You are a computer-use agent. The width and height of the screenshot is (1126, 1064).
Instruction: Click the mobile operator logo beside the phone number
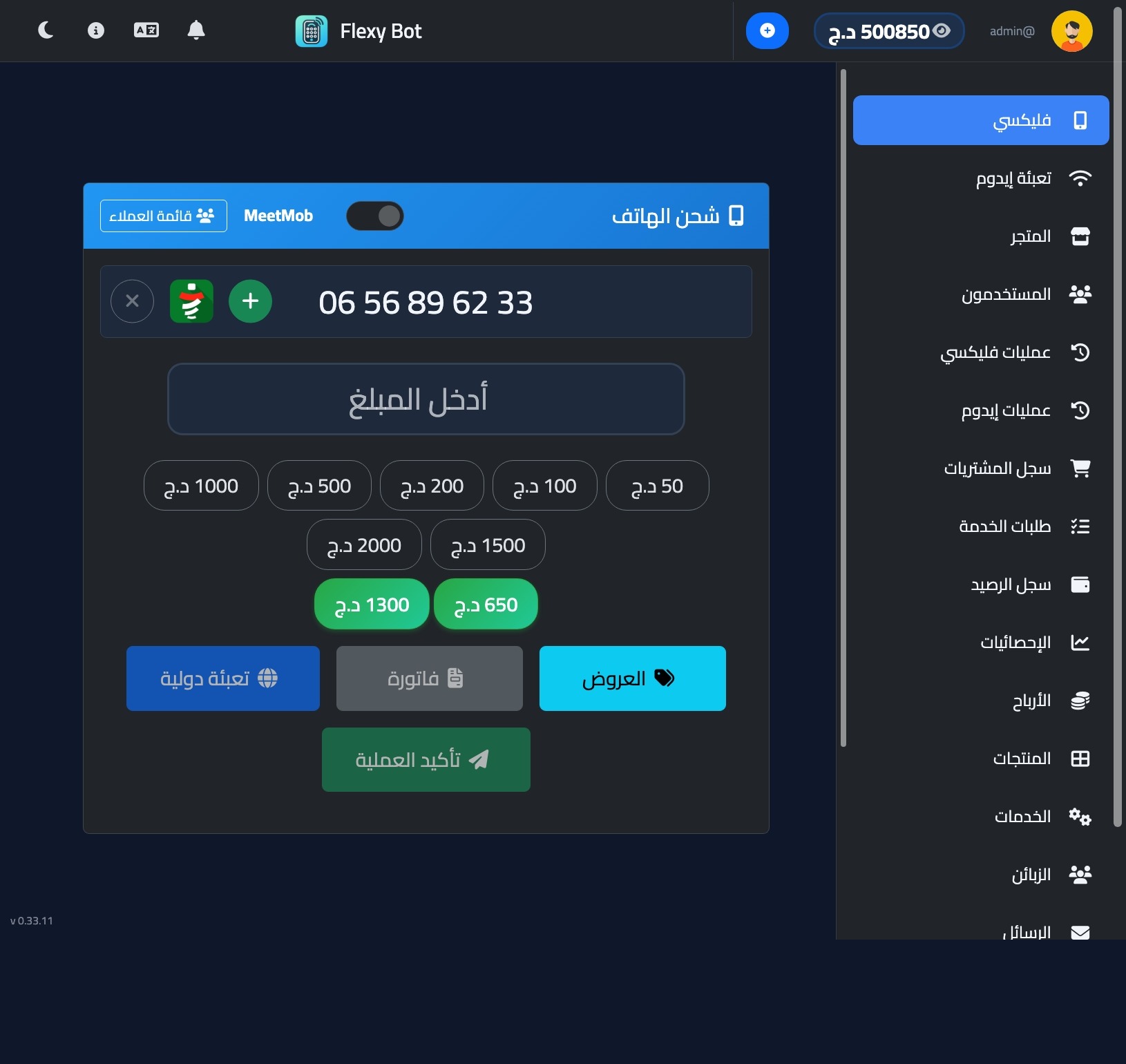click(x=191, y=301)
